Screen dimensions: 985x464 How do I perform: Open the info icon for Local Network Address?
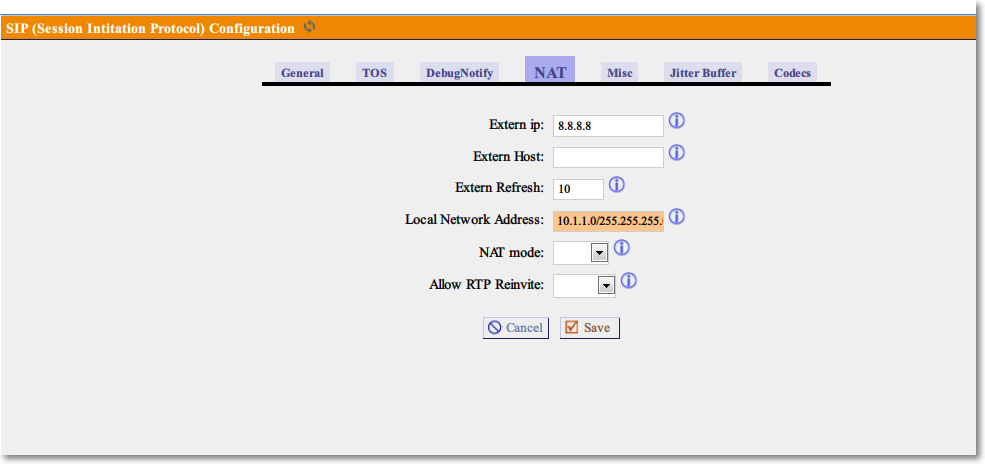677,217
